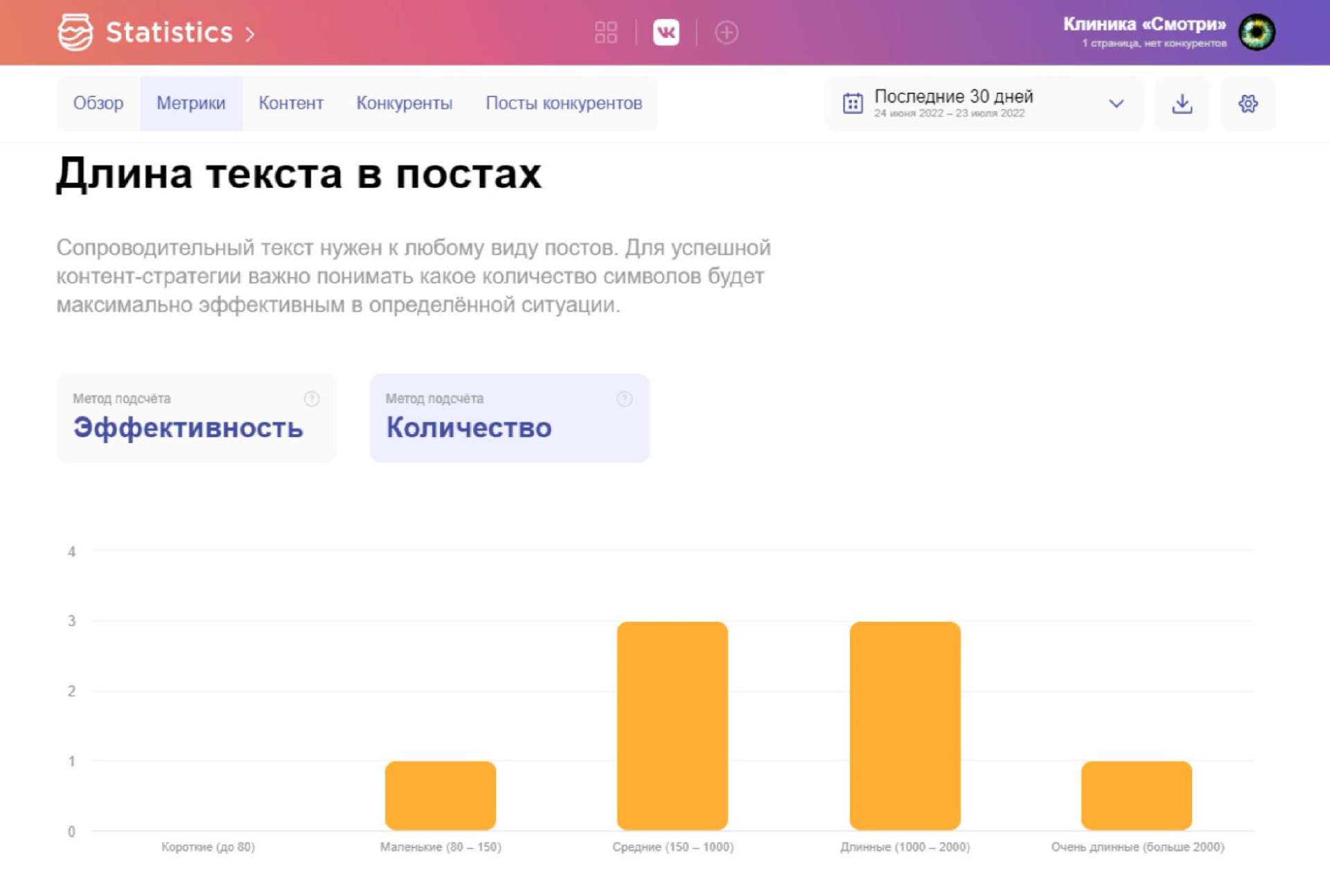Download the report via download icon
The height and width of the screenshot is (896, 1330).
pos(1182,103)
